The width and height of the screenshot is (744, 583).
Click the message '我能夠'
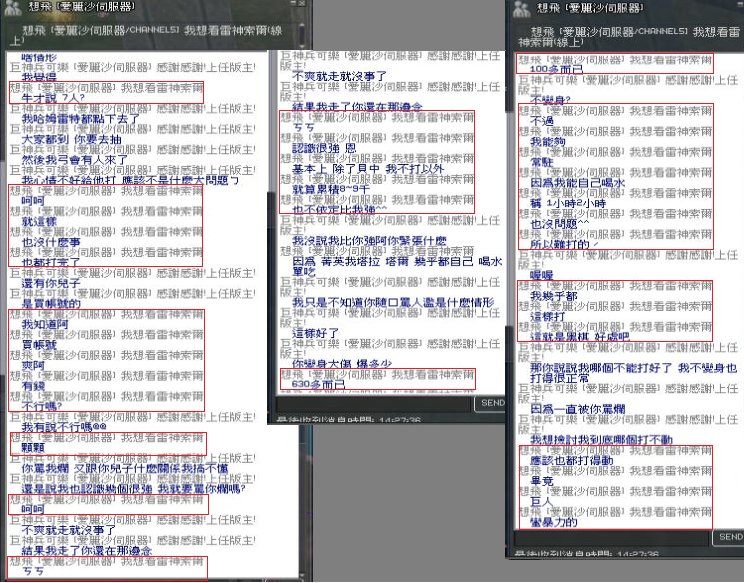pyautogui.click(x=548, y=141)
